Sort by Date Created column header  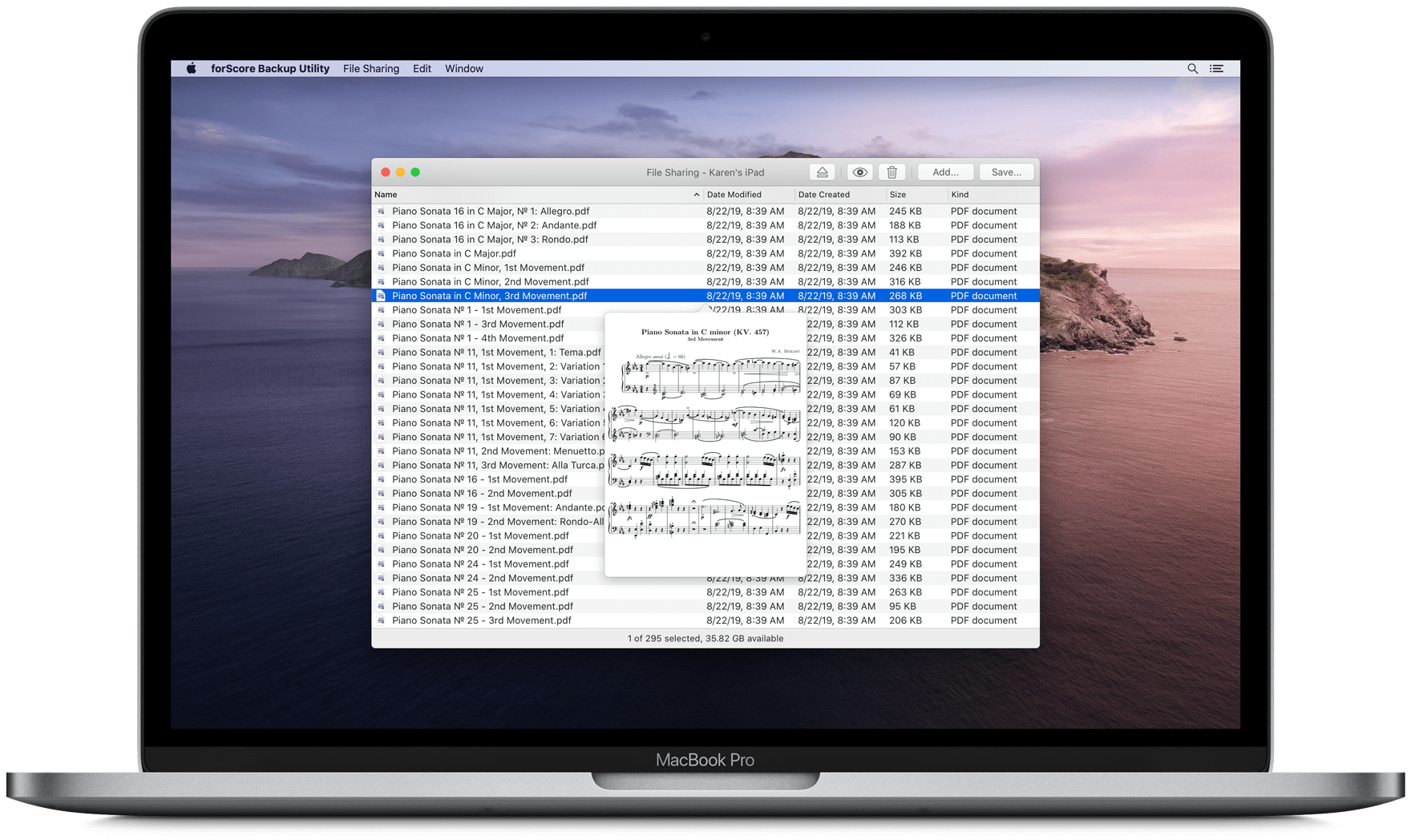click(840, 195)
